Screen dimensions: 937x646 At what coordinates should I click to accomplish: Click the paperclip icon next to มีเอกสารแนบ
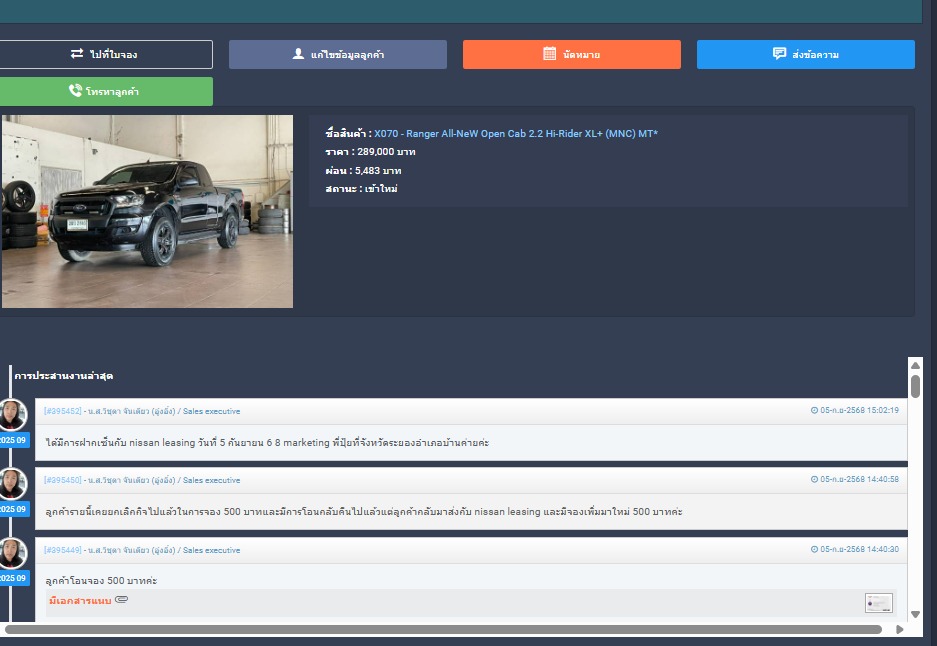(122, 600)
